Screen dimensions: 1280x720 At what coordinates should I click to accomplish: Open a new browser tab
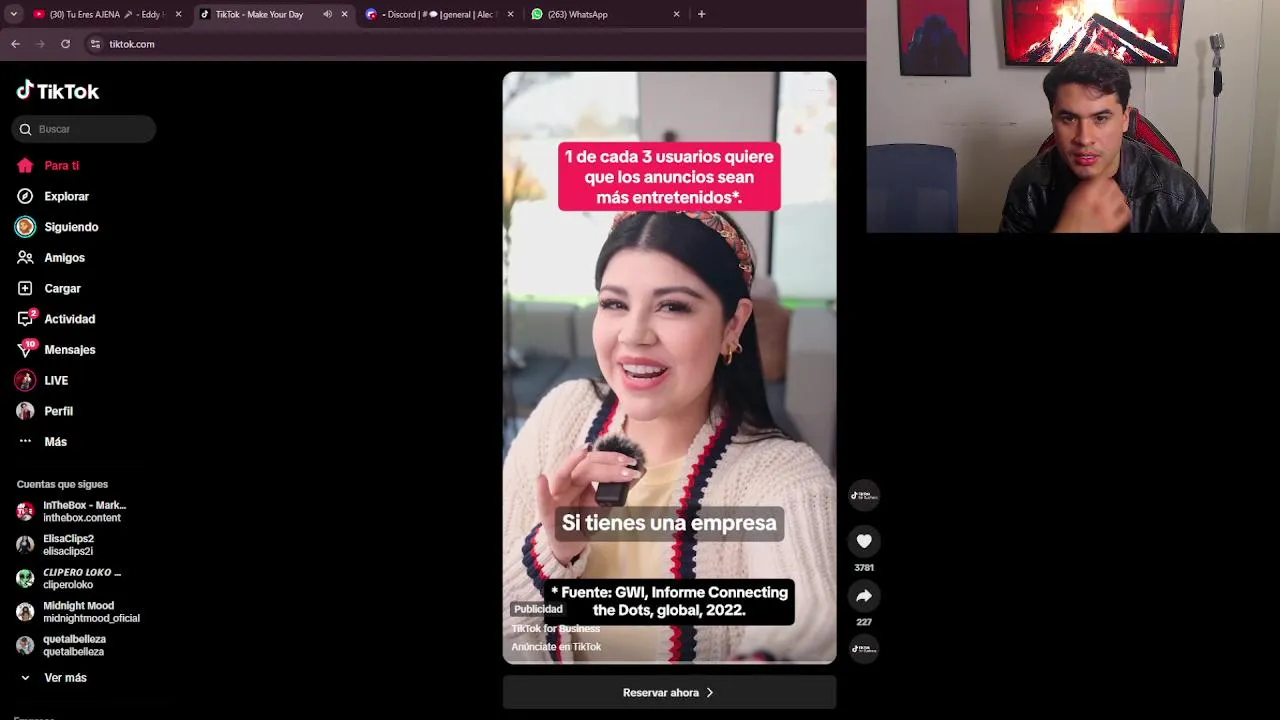[x=701, y=15]
